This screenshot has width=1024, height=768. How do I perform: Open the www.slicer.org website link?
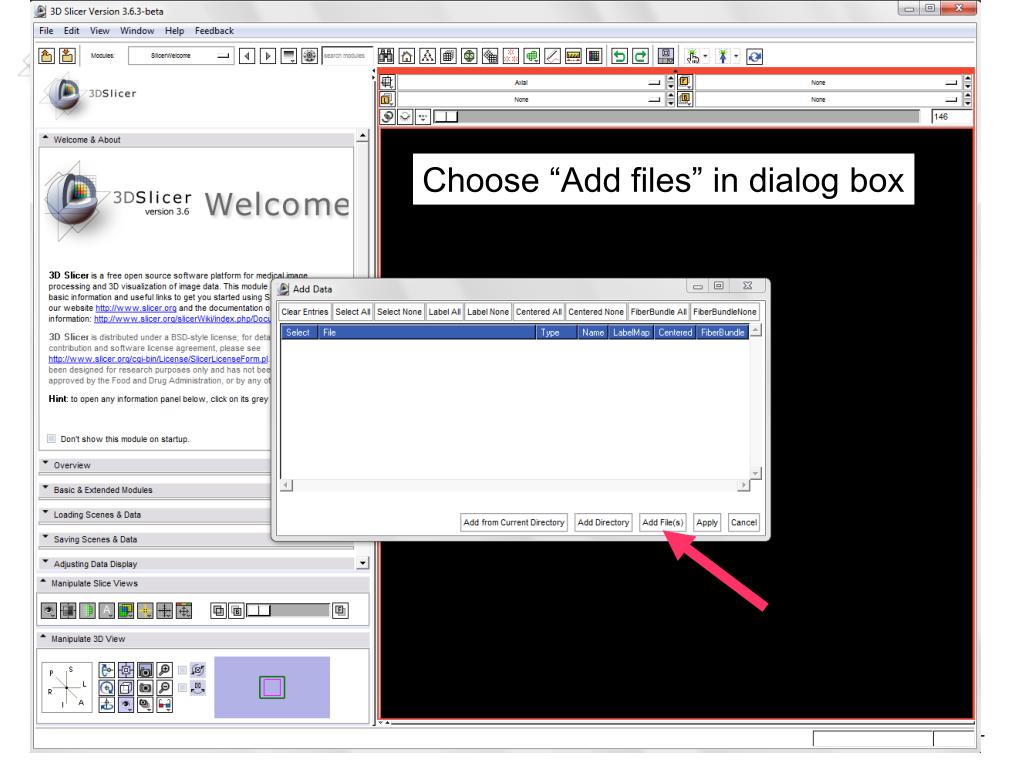tap(136, 308)
